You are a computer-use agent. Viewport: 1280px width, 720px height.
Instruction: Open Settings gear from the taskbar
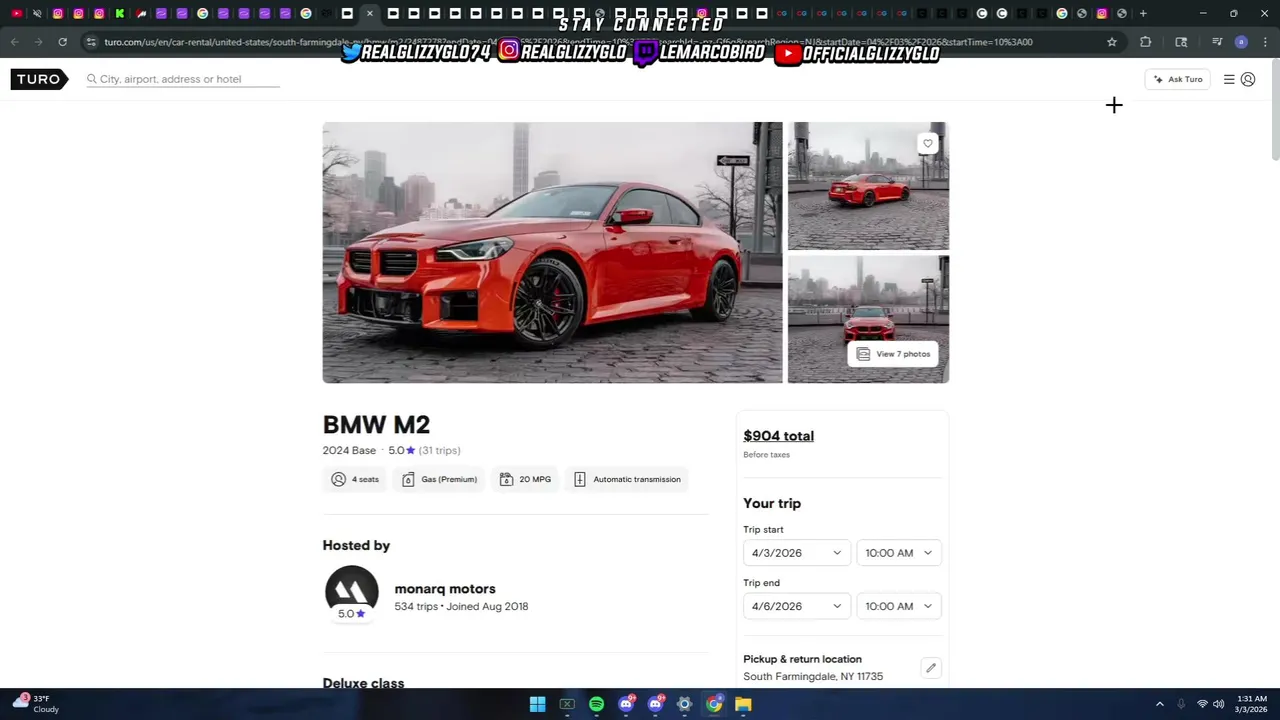(684, 704)
